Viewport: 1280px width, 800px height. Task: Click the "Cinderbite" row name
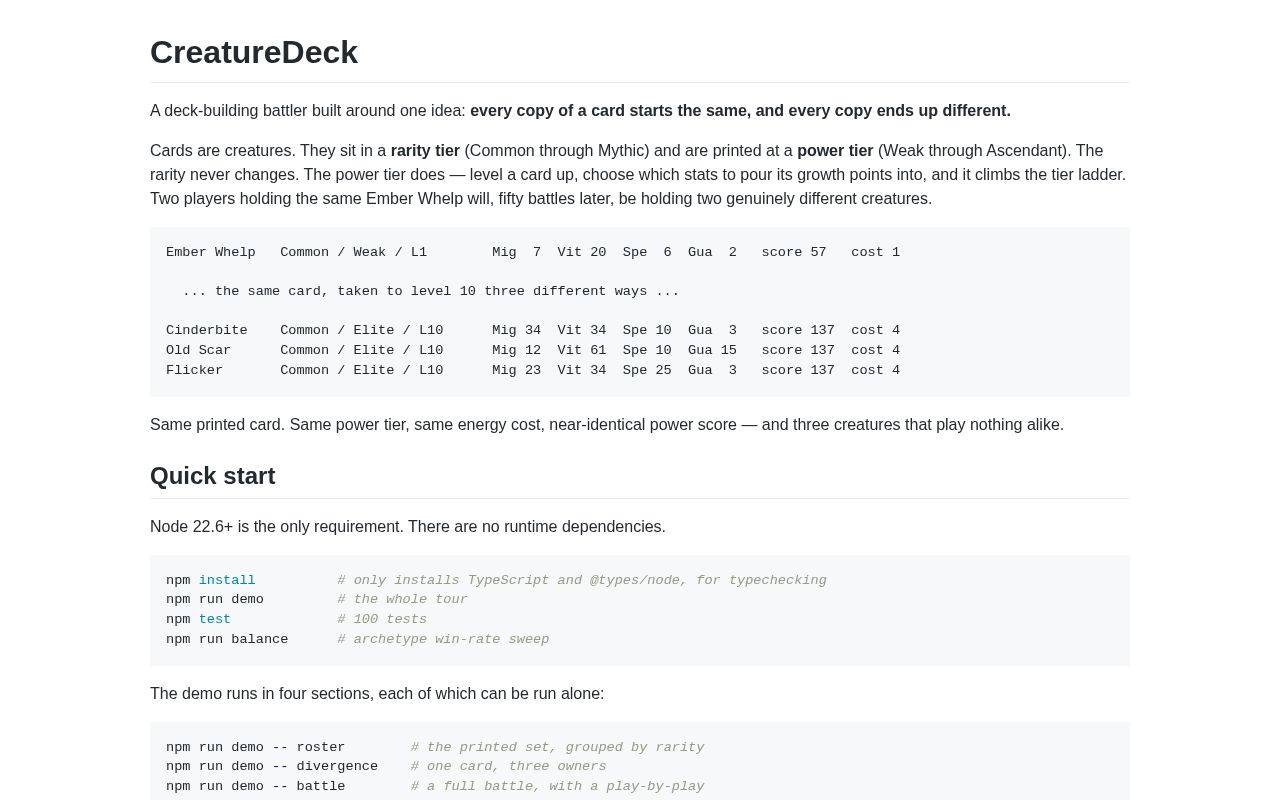207,331
